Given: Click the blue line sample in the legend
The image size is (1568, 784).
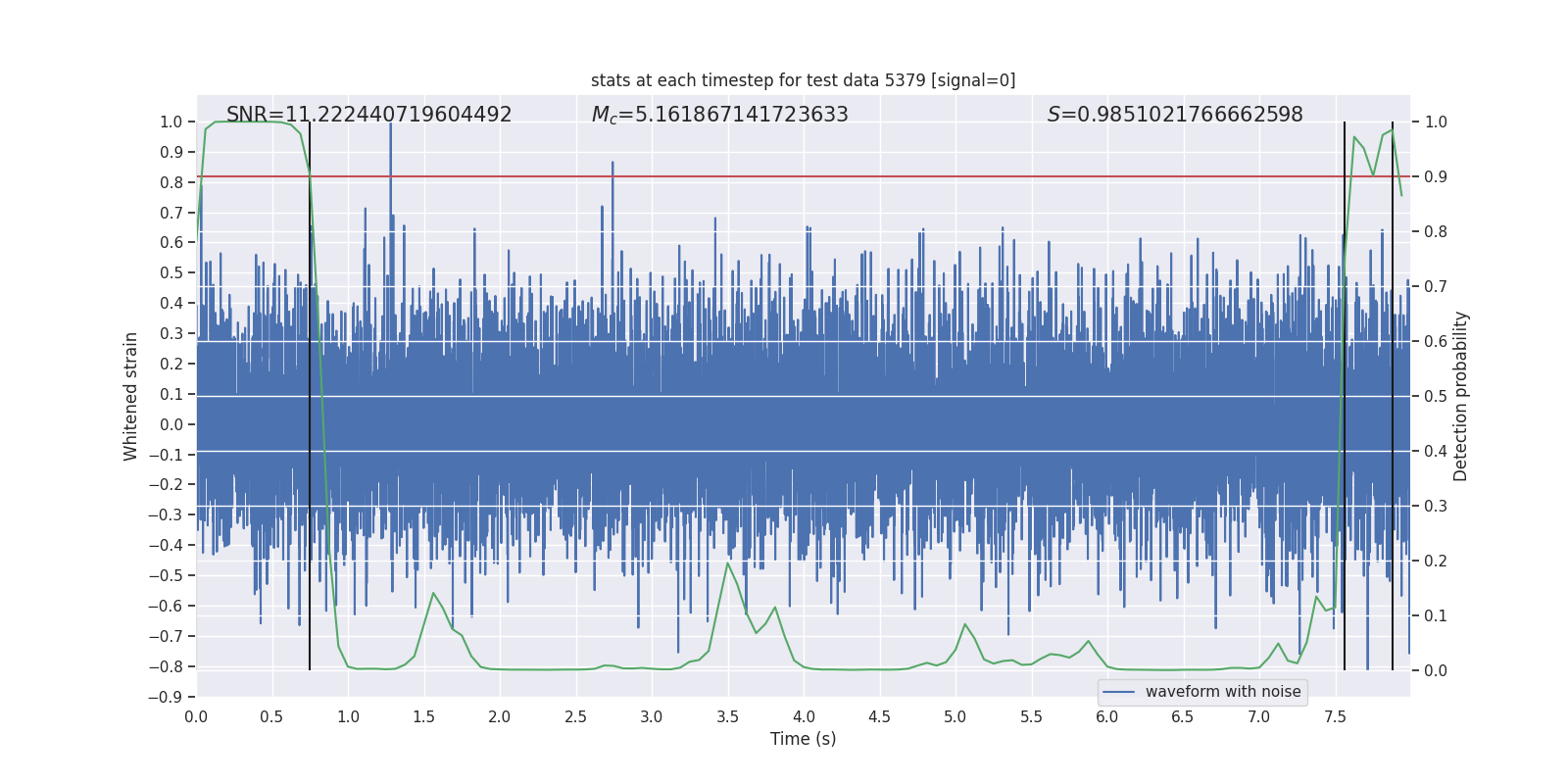Looking at the screenshot, I should point(1118,692).
